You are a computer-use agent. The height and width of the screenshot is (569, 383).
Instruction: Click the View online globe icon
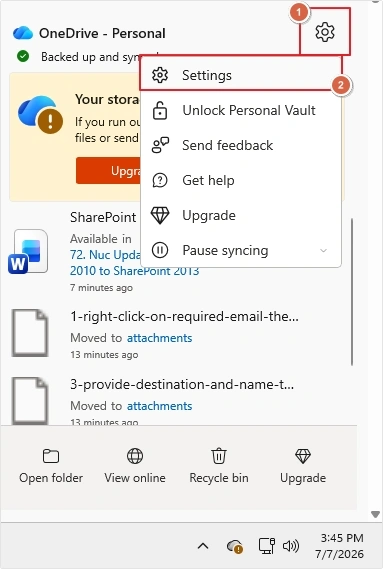pos(135,456)
